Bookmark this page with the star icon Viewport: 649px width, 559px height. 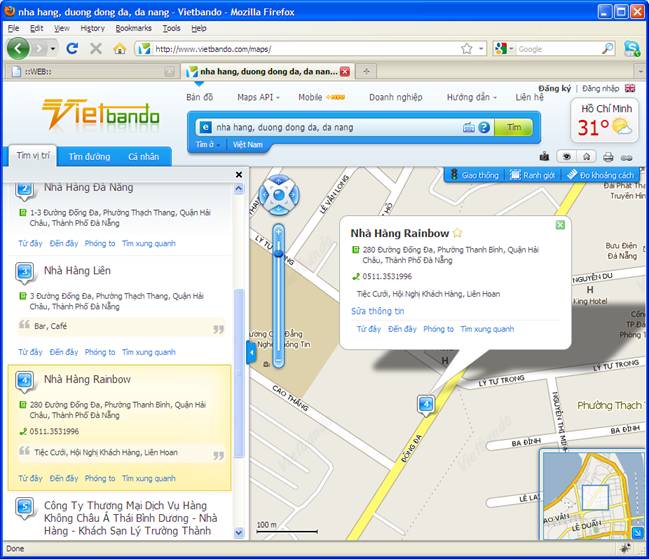466,49
